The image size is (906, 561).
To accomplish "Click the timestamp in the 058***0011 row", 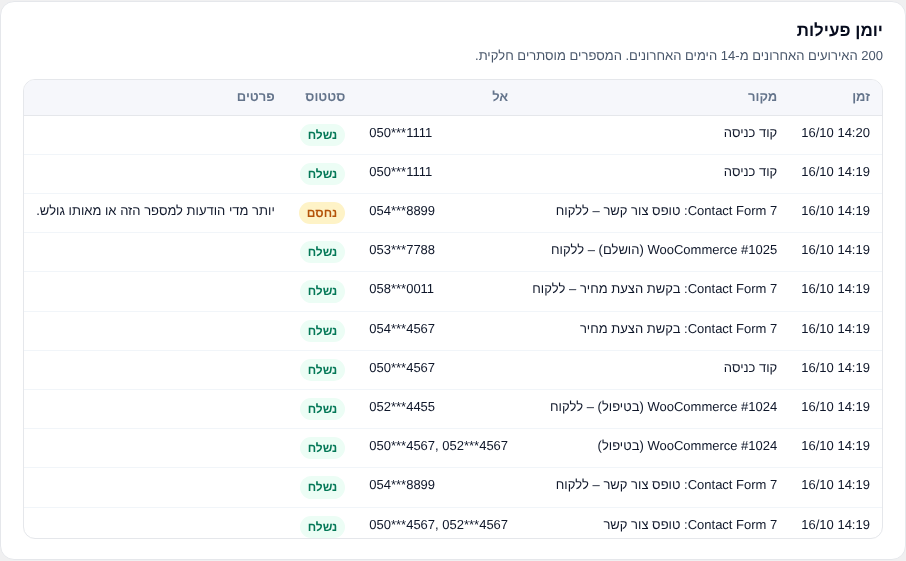I will (835, 289).
